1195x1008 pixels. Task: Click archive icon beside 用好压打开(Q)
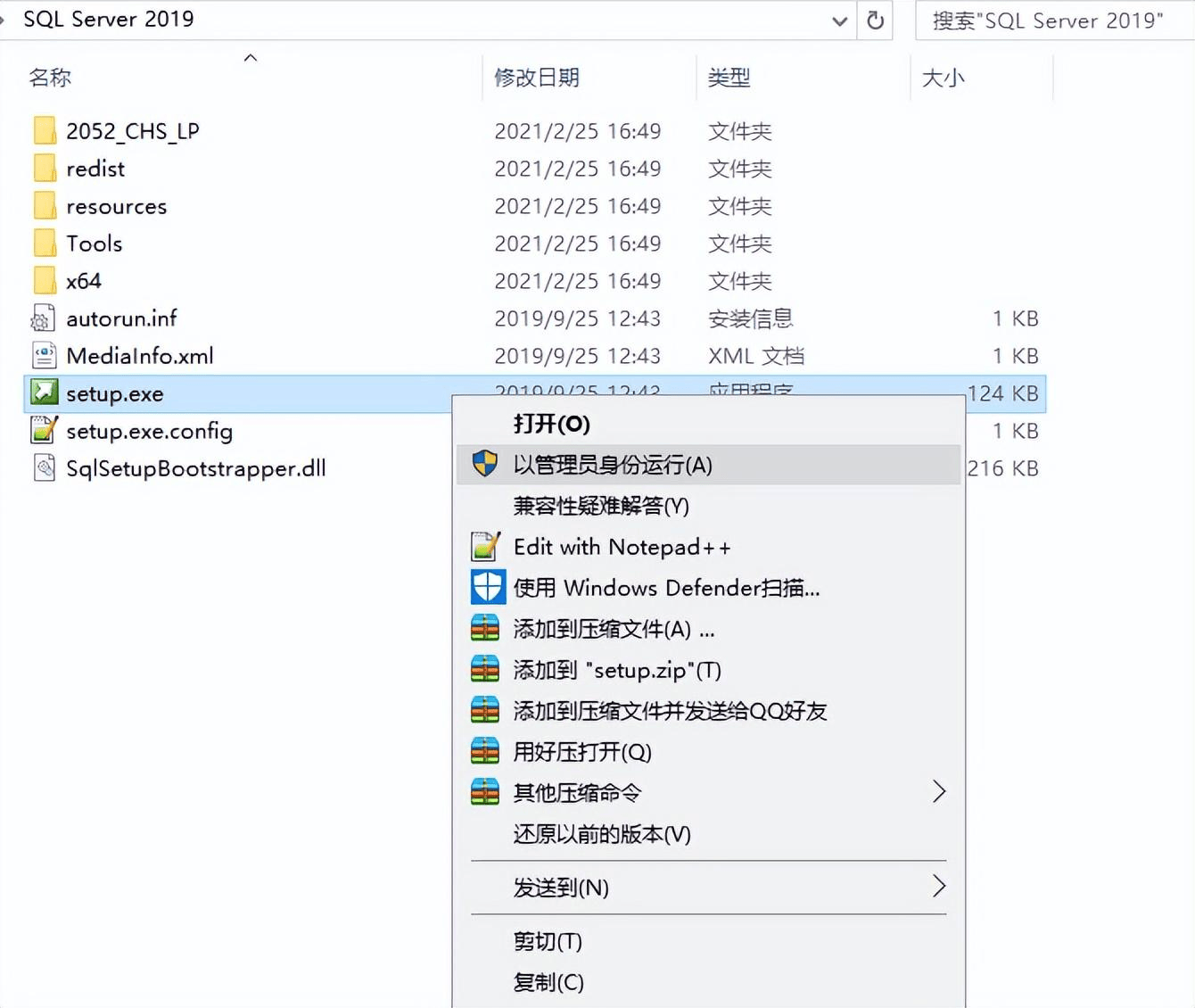coord(485,751)
